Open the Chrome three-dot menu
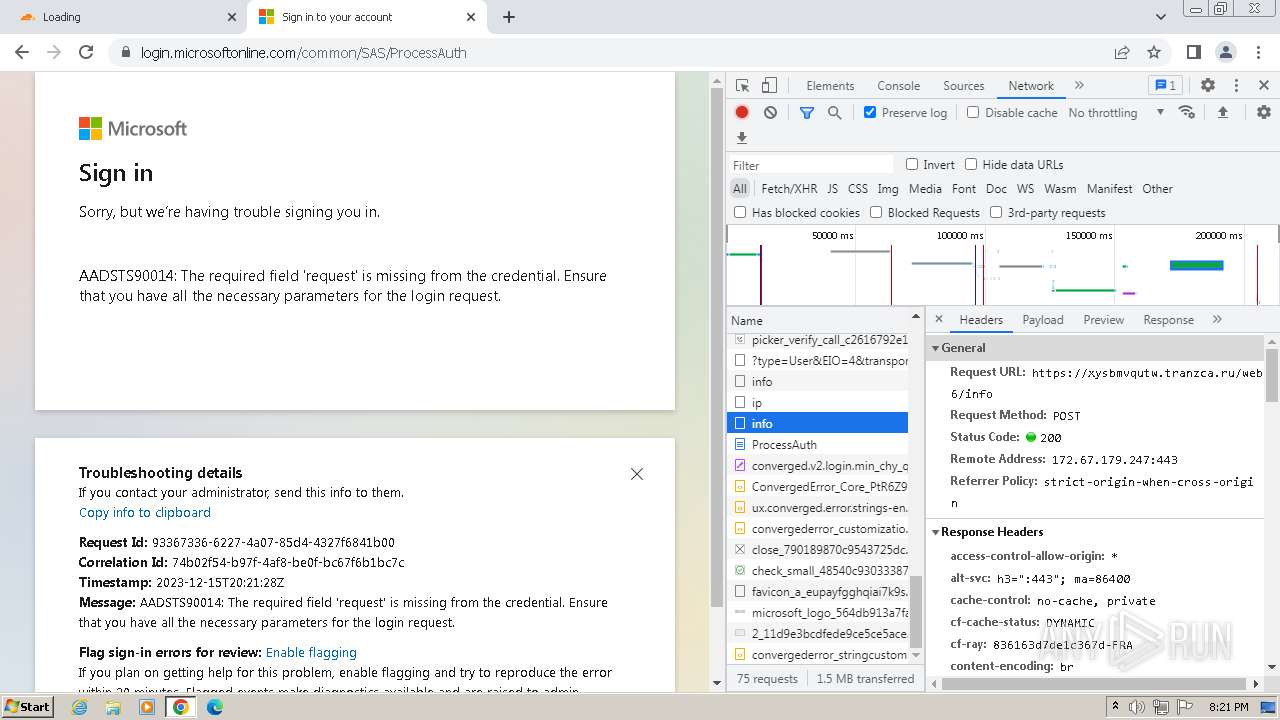This screenshot has height=720, width=1280. 1257,52
